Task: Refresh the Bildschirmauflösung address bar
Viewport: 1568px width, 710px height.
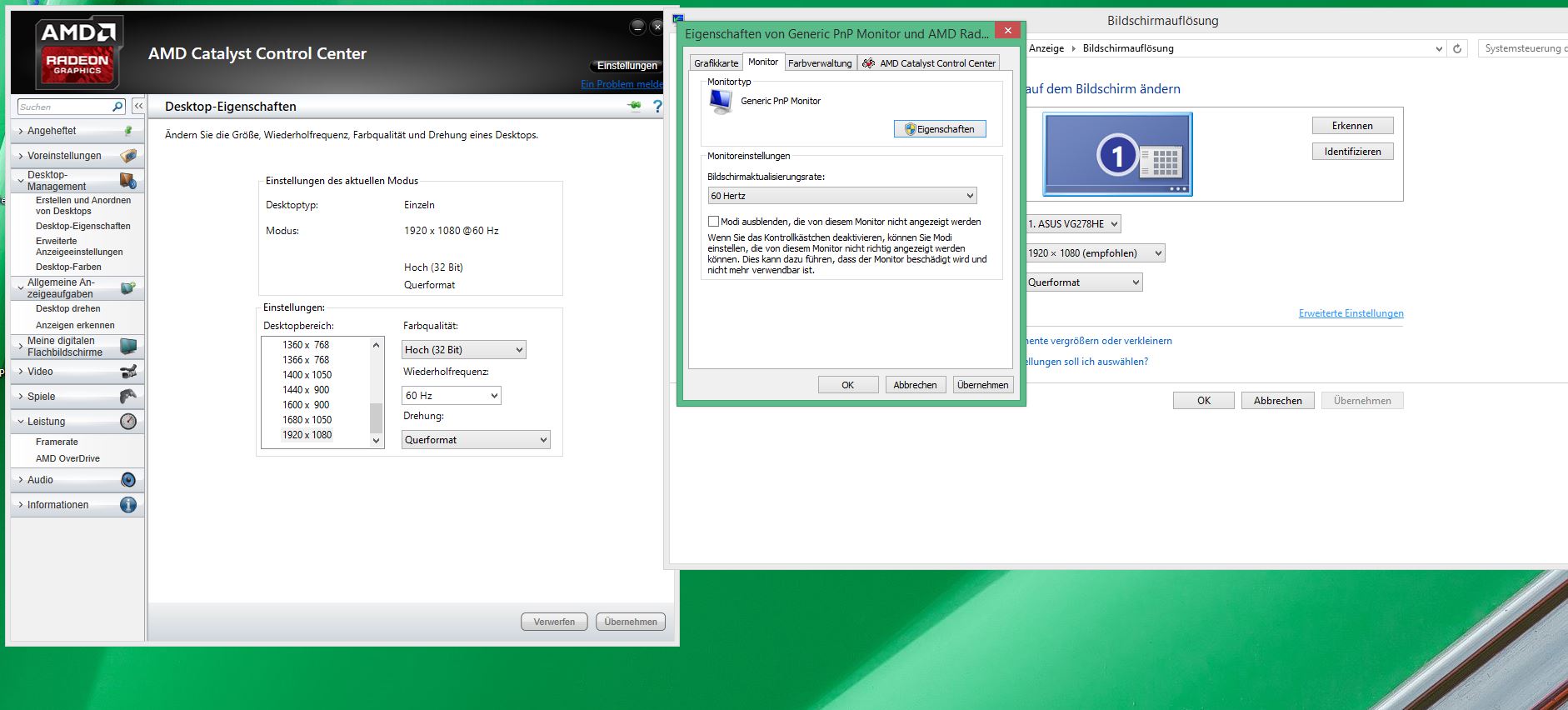Action: tap(1457, 48)
